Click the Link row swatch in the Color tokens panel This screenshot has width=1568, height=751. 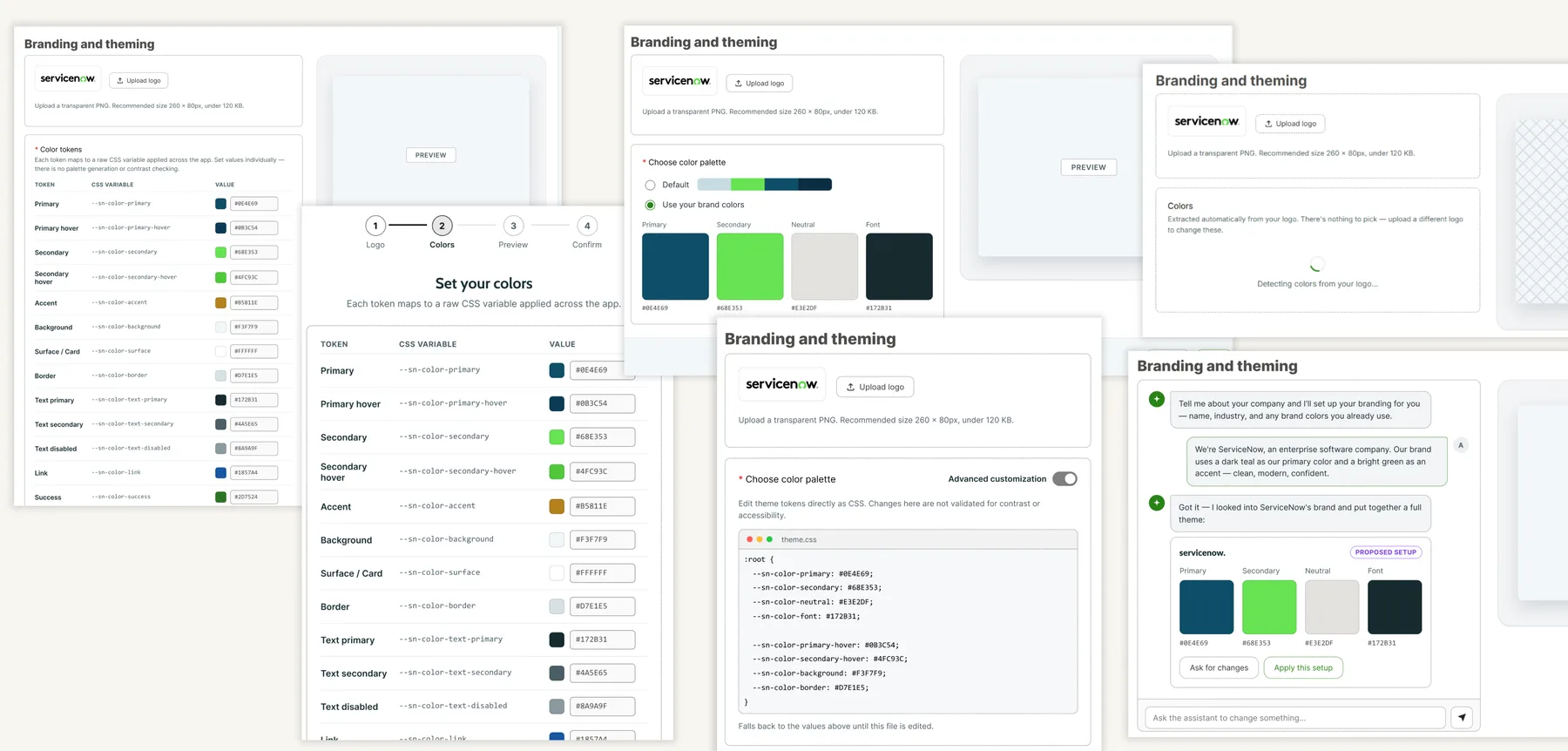(220, 473)
